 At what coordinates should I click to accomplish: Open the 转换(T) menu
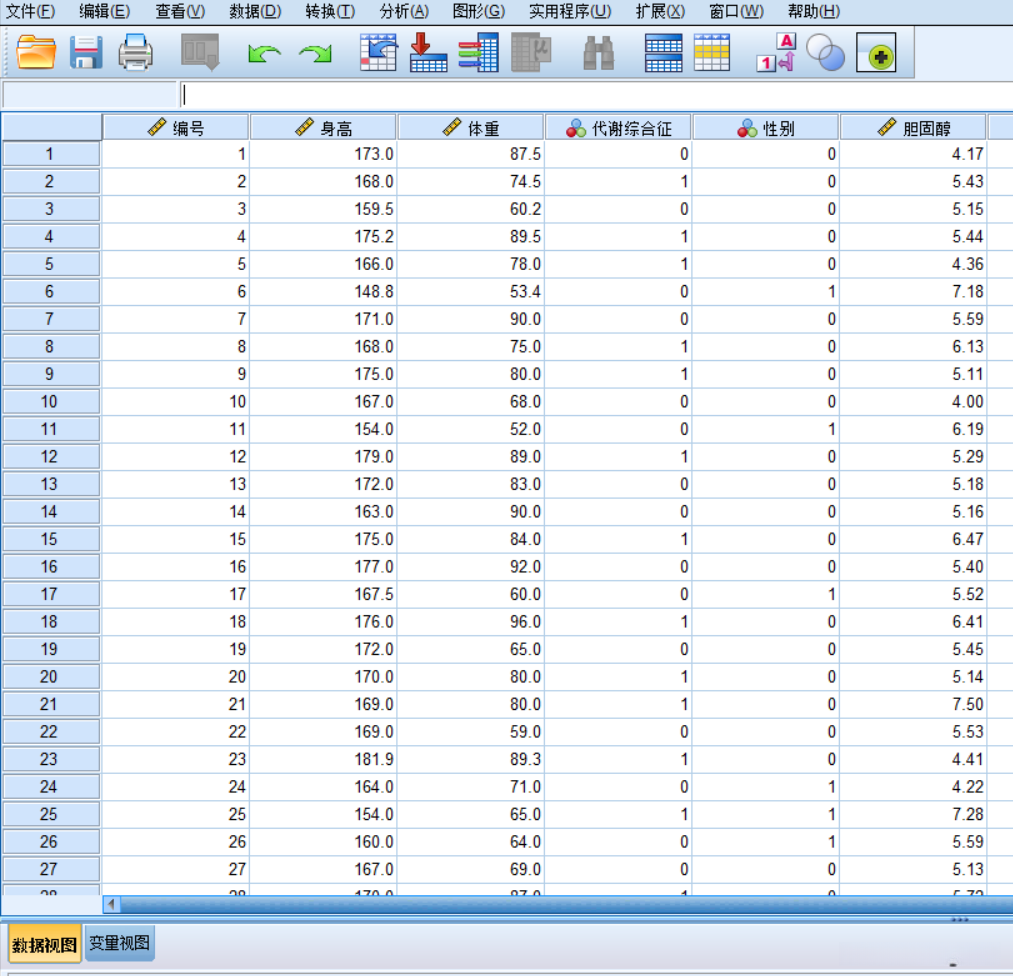coord(330,11)
